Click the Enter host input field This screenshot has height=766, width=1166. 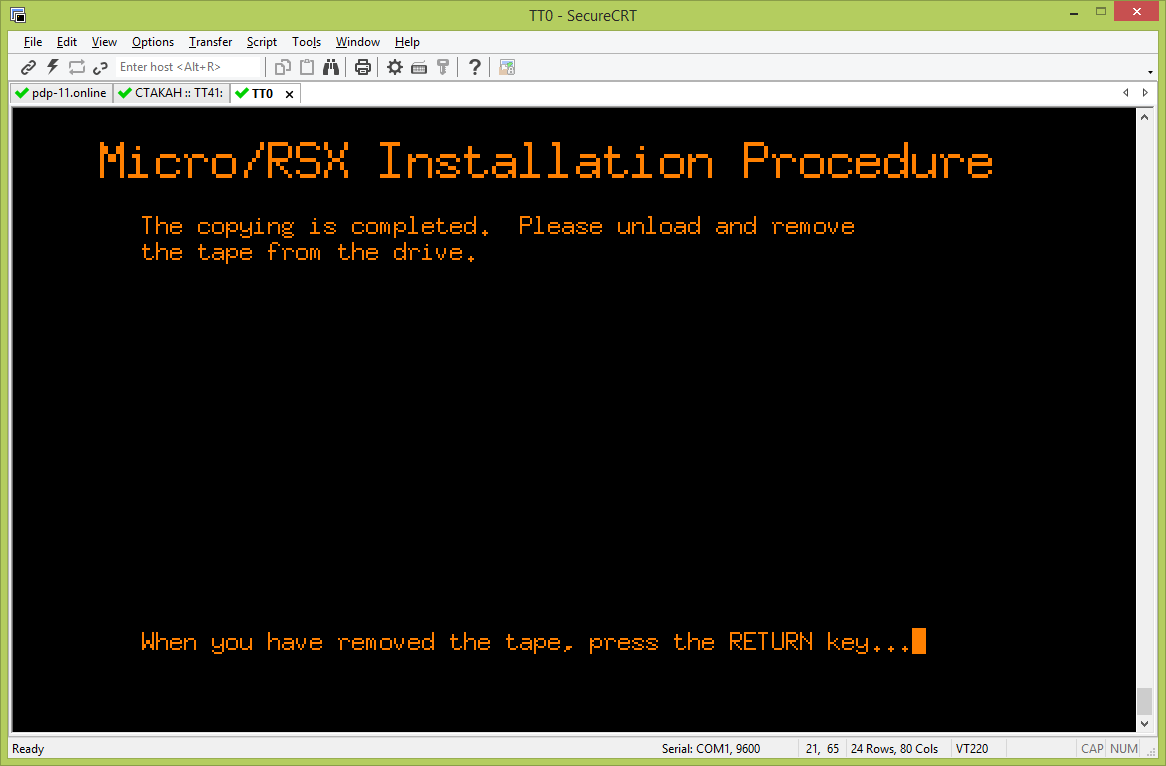[x=188, y=67]
